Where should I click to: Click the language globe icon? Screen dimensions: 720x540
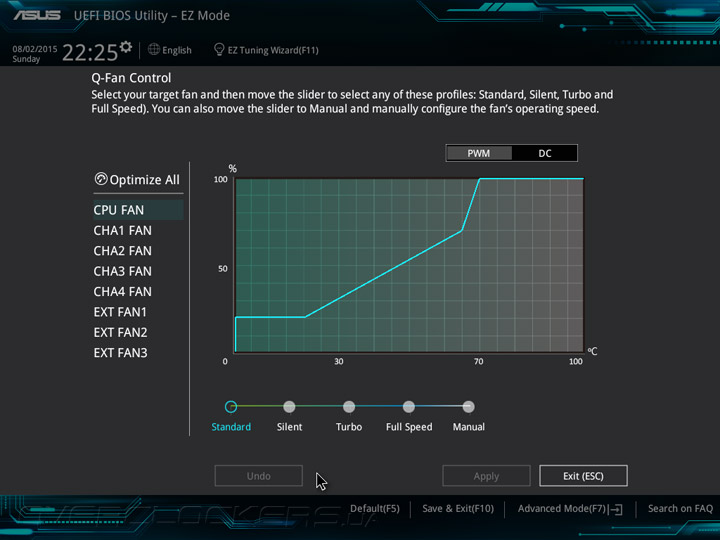coord(154,49)
